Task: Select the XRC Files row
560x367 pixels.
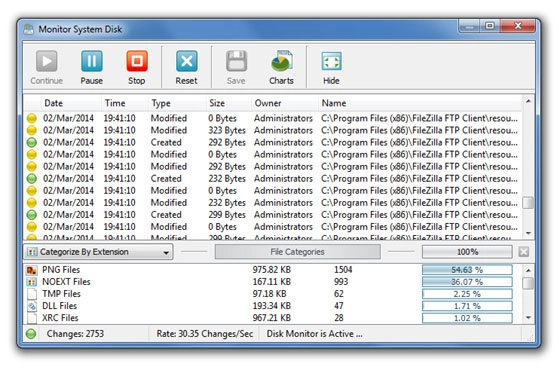Action: pos(272,318)
